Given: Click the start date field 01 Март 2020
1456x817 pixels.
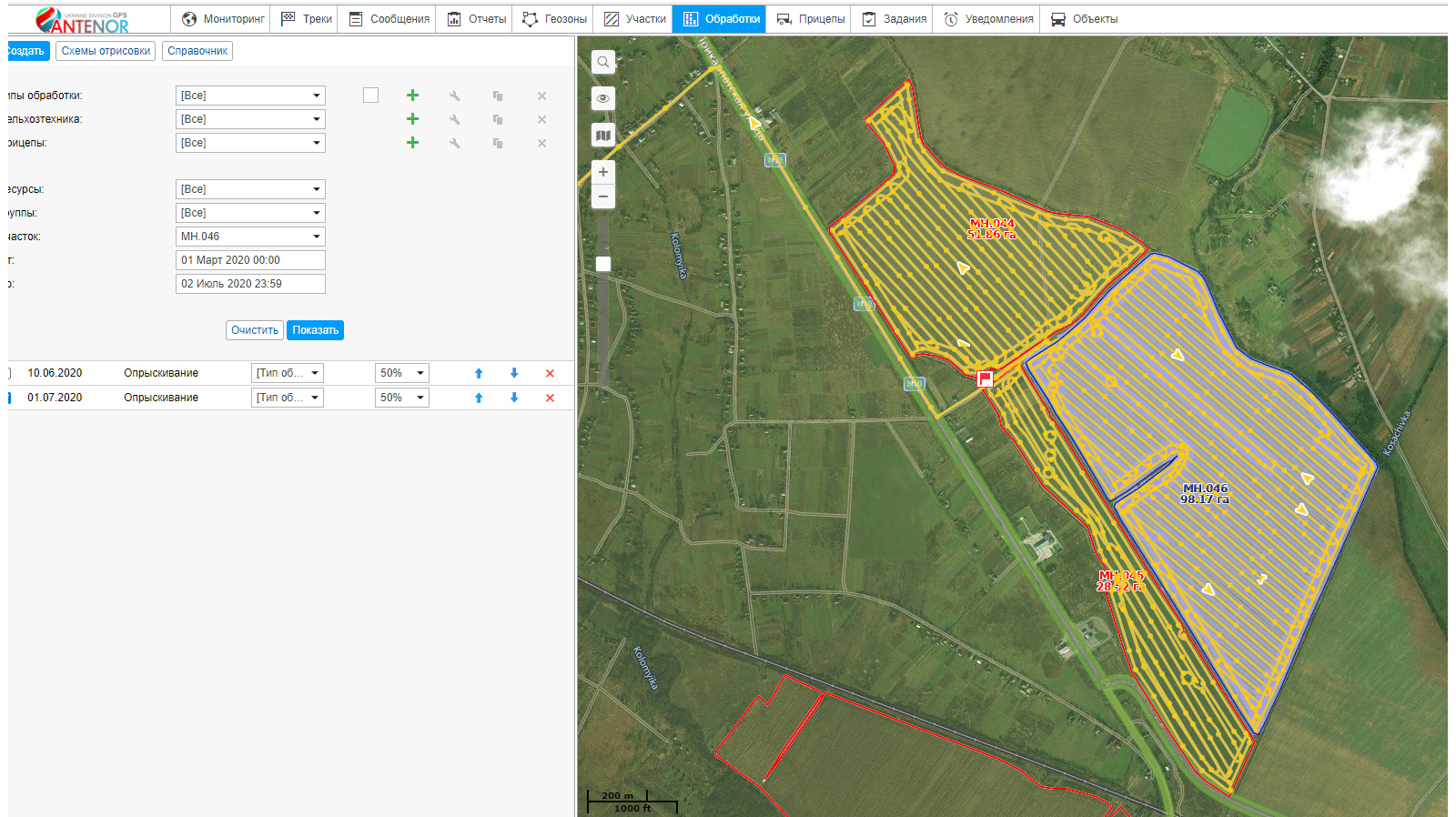Looking at the screenshot, I should (x=250, y=260).
